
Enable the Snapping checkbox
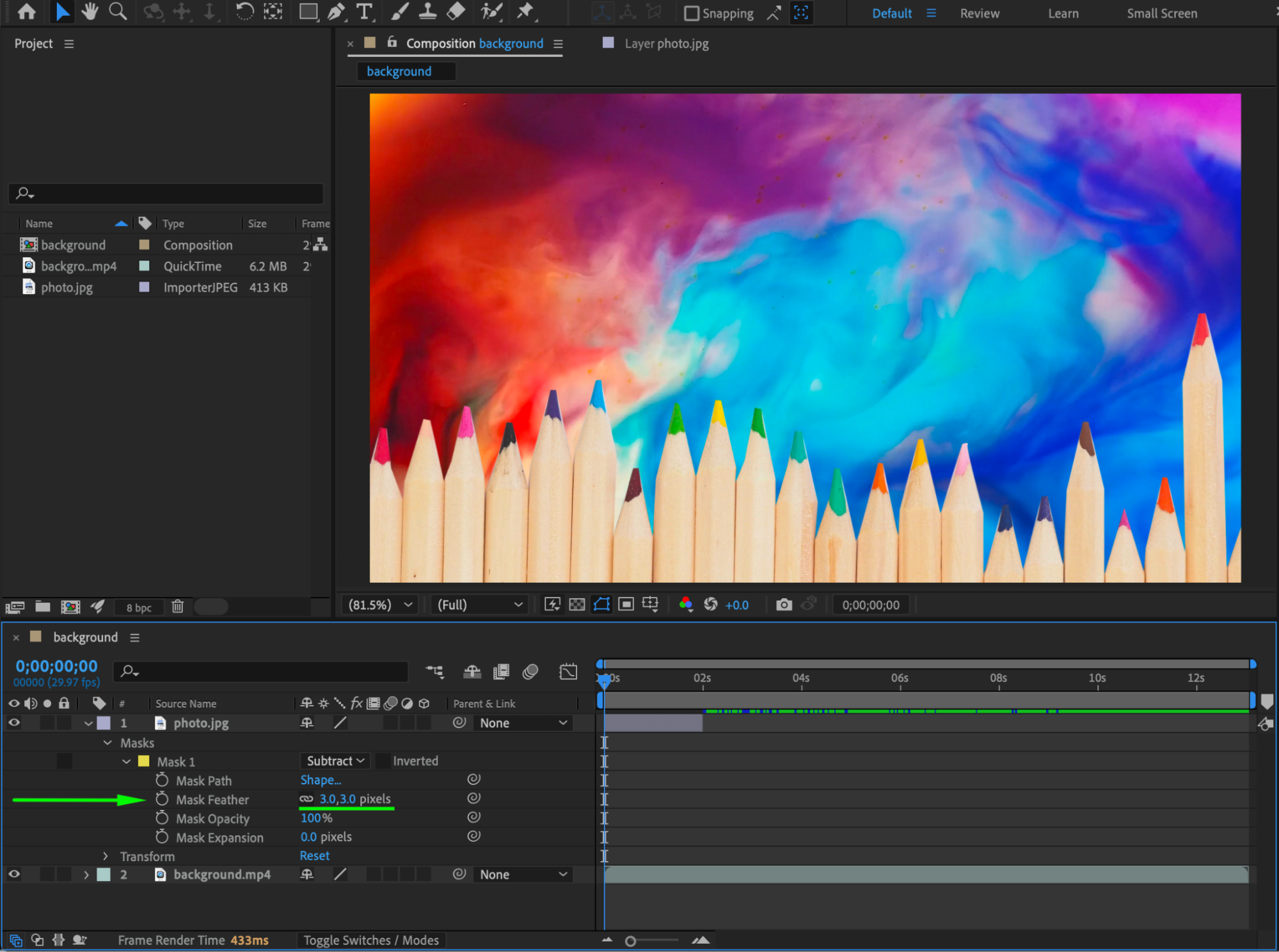coord(692,13)
